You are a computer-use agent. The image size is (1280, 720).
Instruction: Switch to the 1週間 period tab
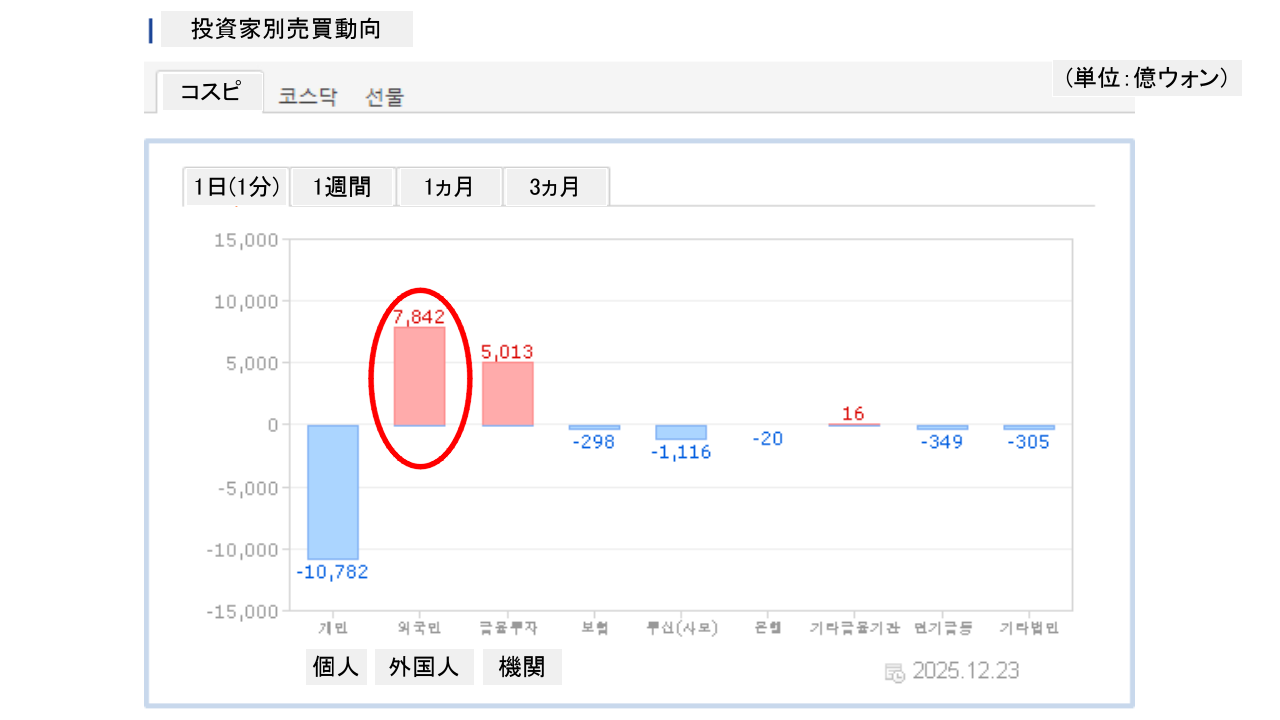[x=342, y=187]
